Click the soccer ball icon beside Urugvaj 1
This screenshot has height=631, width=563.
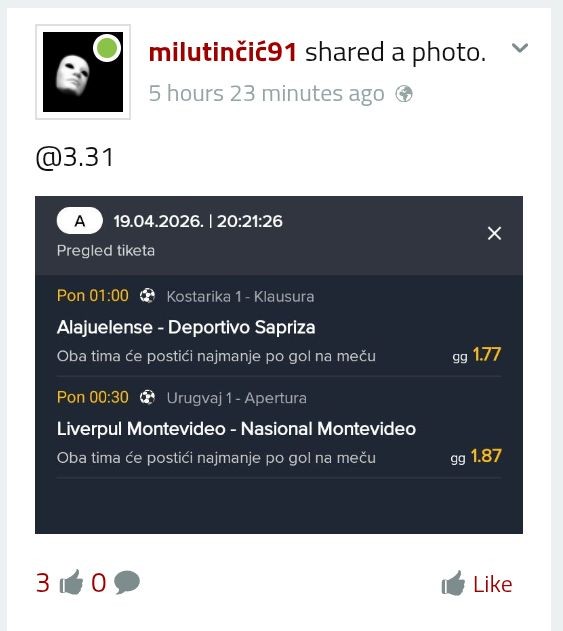click(x=147, y=398)
